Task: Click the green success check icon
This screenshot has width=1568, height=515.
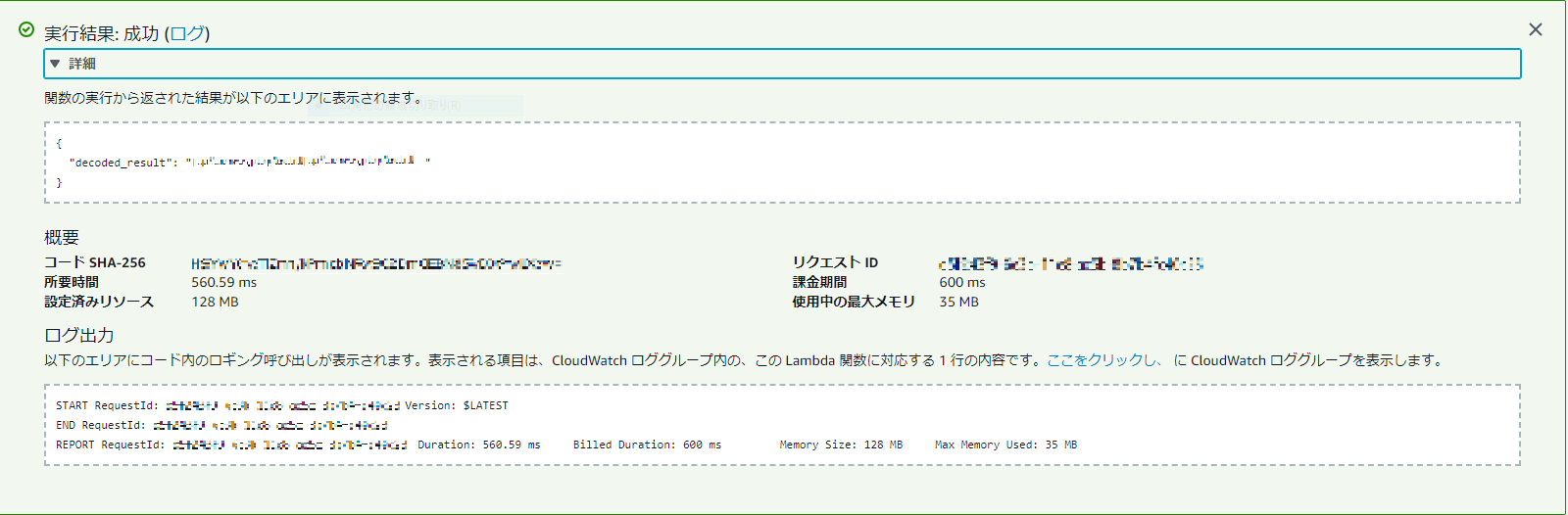Action: pyautogui.click(x=26, y=29)
